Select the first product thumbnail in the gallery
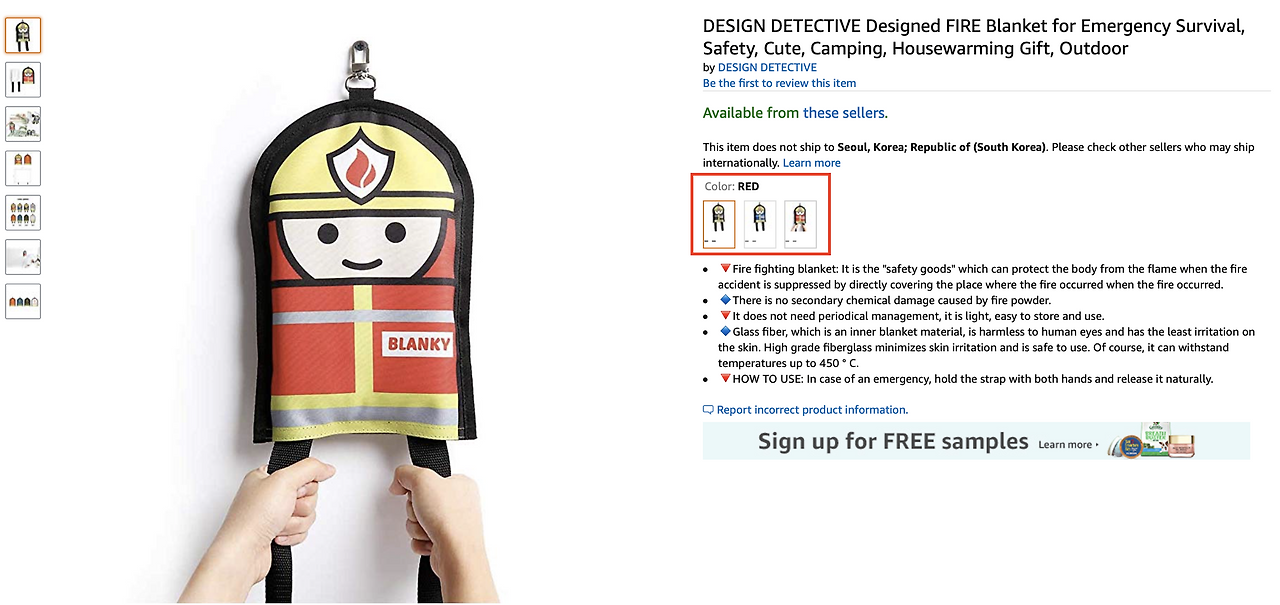The image size is (1280, 605). click(23, 35)
